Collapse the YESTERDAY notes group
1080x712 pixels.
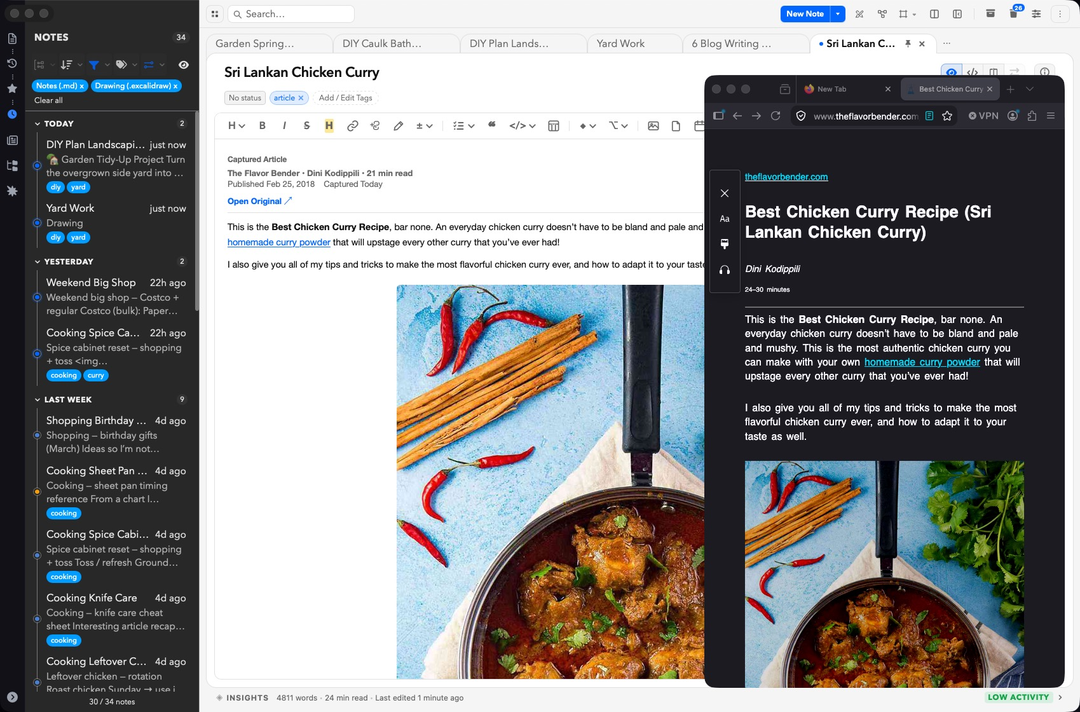point(37,262)
